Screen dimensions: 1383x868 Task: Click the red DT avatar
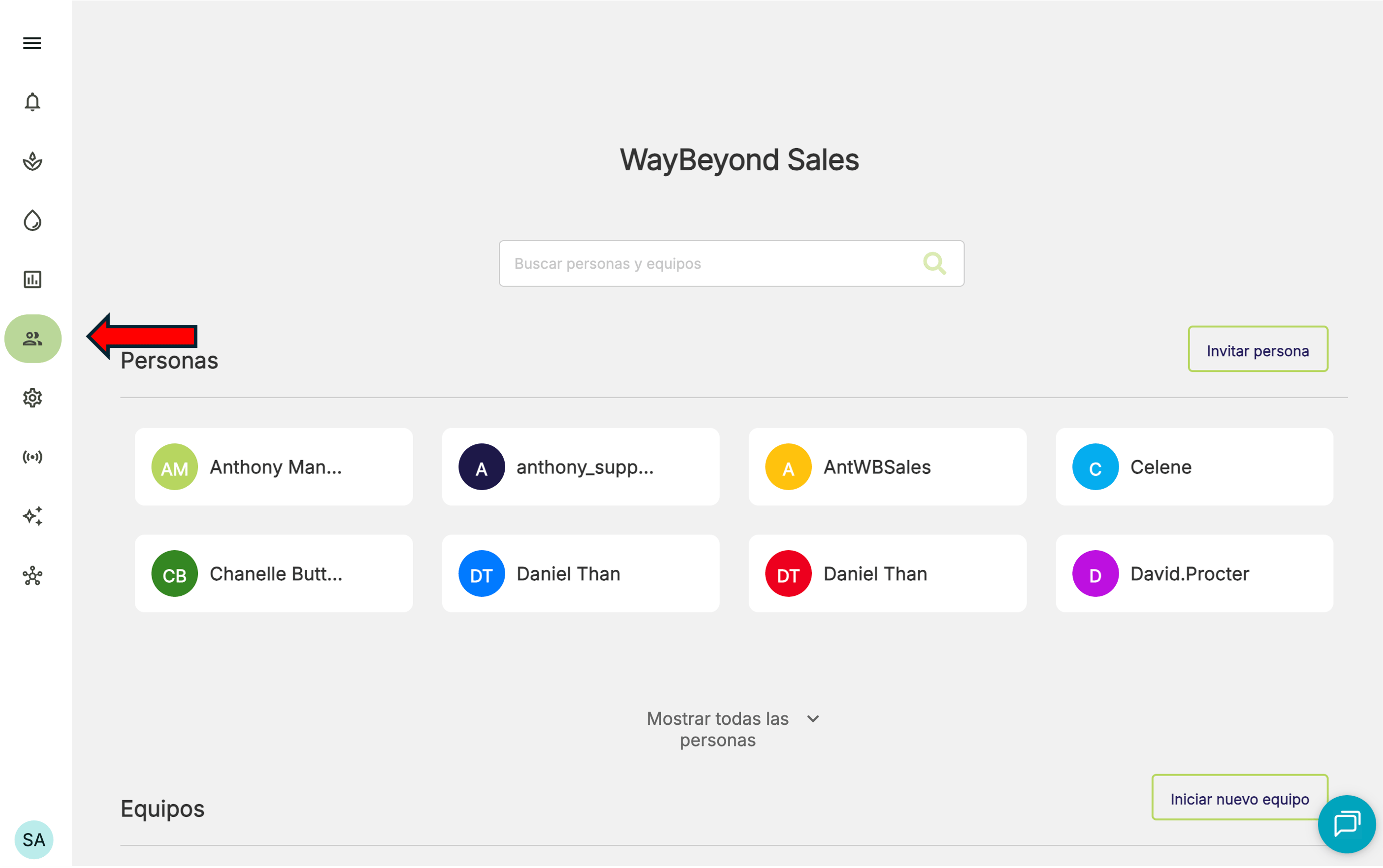coord(788,574)
